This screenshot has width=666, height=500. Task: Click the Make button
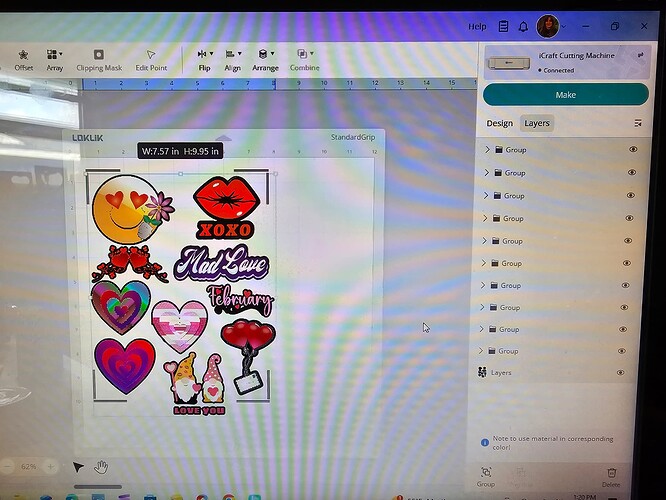(566, 95)
